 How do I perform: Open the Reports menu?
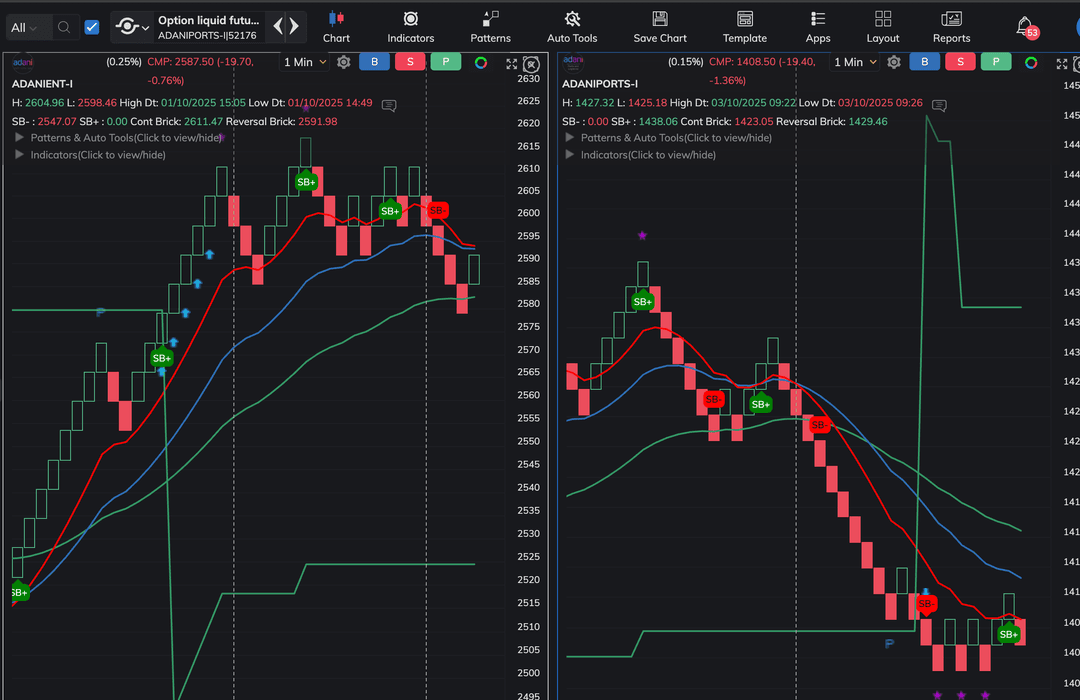pos(951,26)
